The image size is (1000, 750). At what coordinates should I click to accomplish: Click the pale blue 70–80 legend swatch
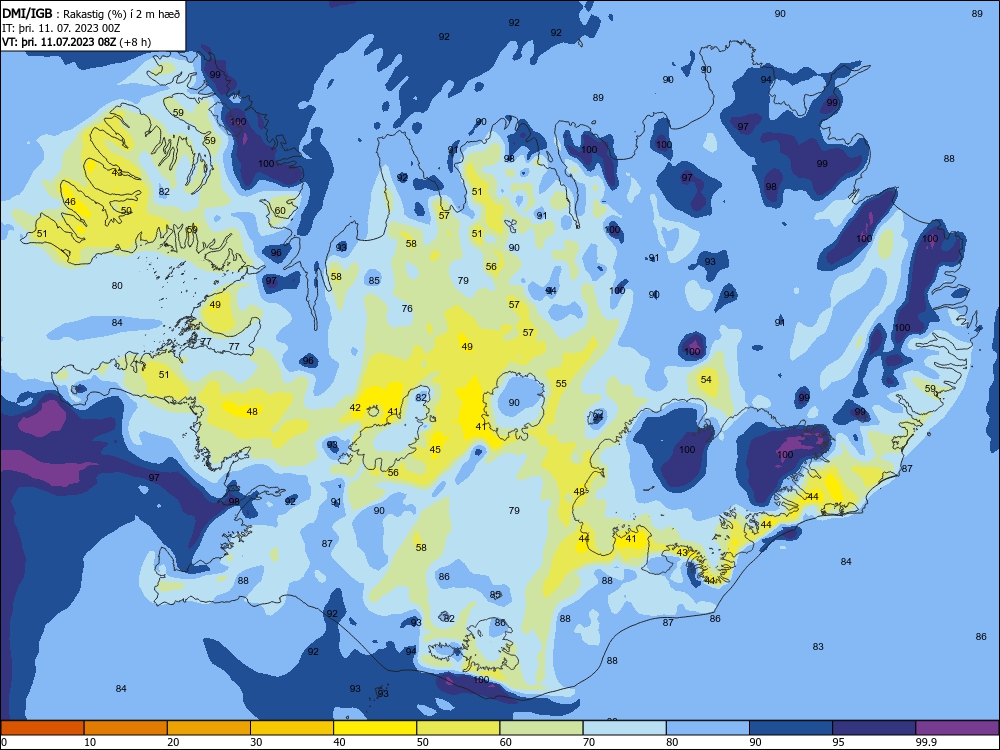624,728
